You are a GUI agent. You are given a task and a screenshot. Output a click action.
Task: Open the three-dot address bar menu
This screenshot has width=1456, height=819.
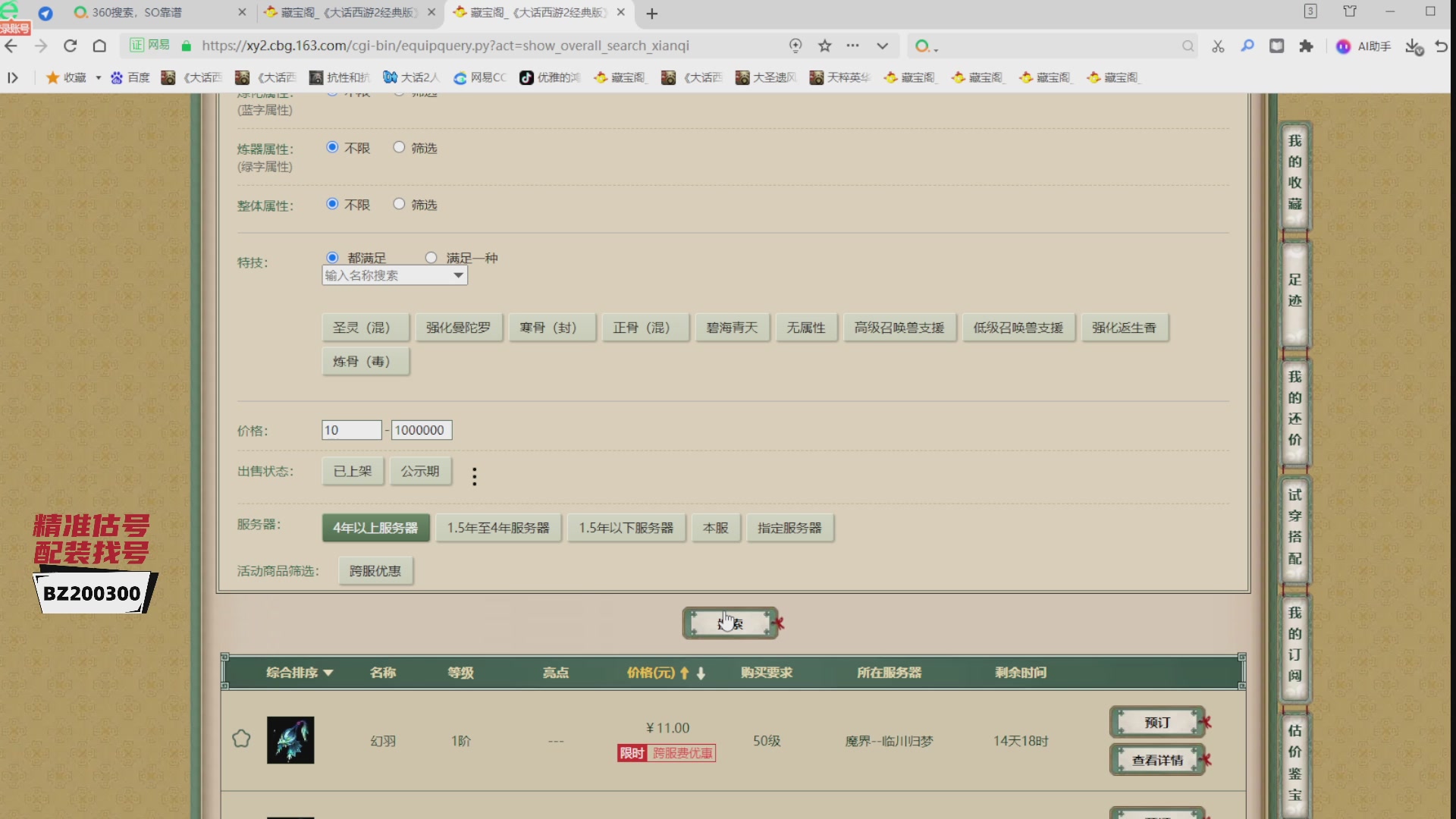click(x=853, y=46)
